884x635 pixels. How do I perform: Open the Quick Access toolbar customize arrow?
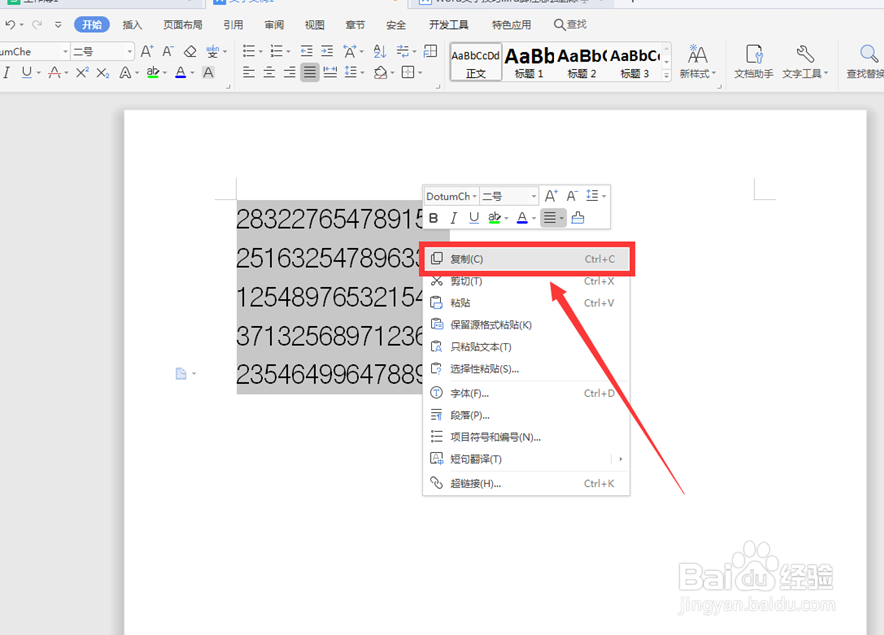58,24
